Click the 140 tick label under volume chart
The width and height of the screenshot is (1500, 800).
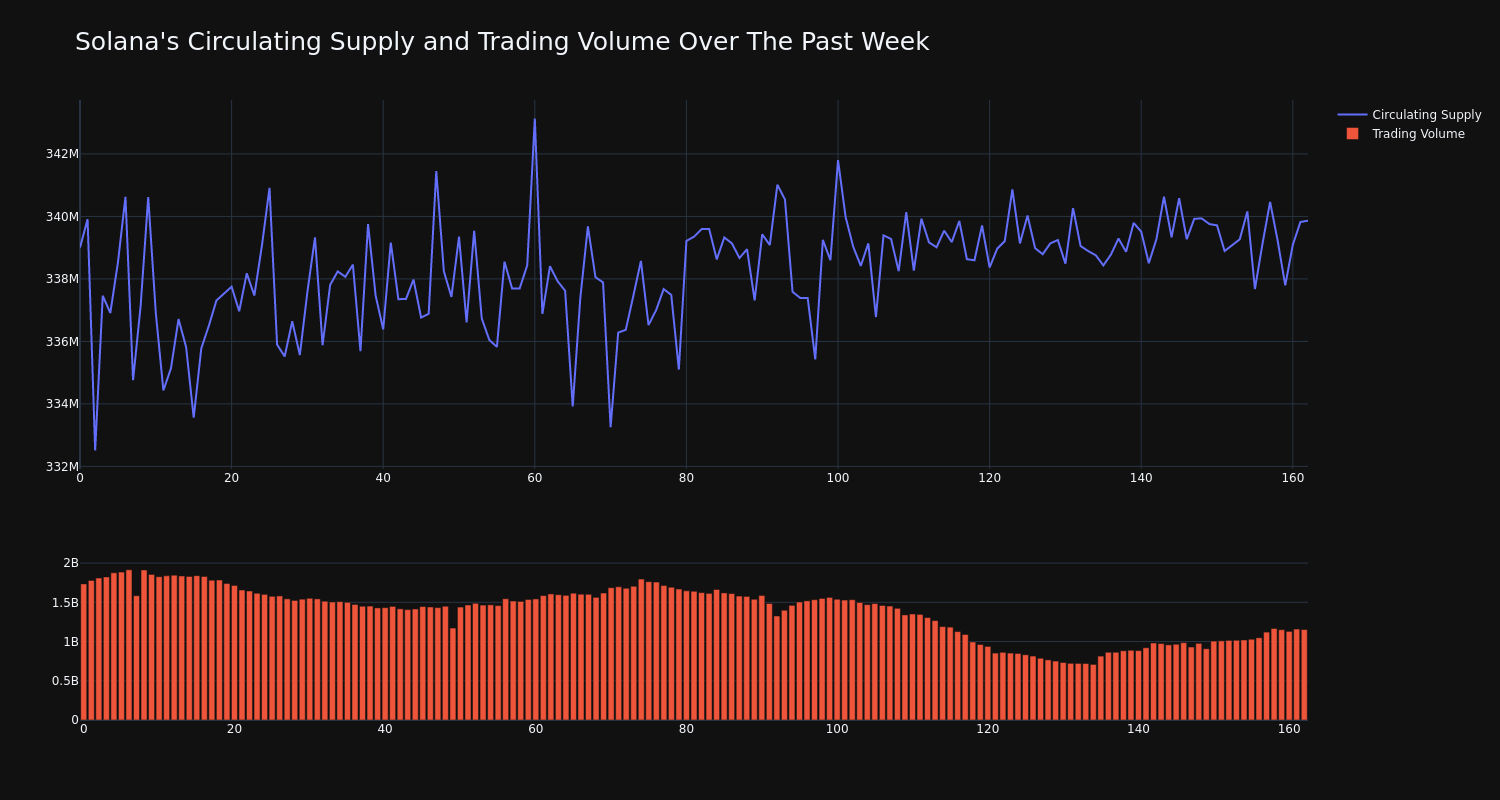(1138, 729)
